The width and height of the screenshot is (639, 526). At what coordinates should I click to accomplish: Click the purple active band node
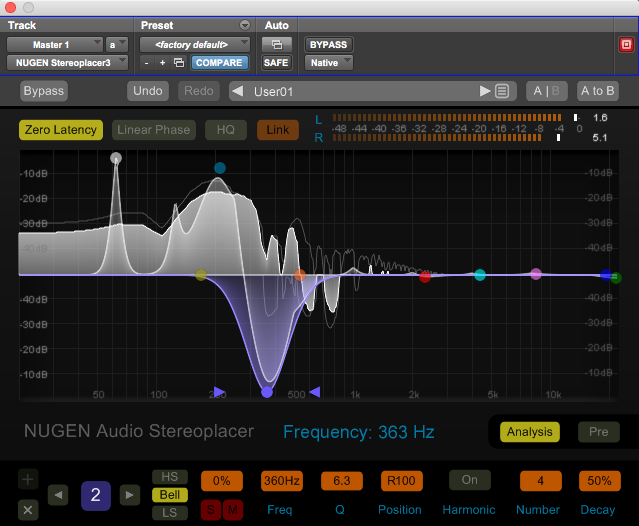(x=267, y=392)
